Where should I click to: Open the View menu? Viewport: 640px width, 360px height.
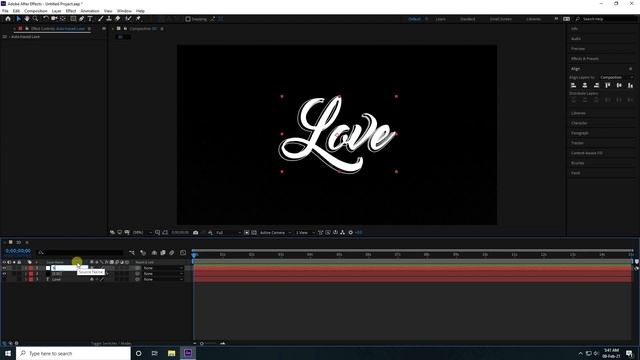108,11
